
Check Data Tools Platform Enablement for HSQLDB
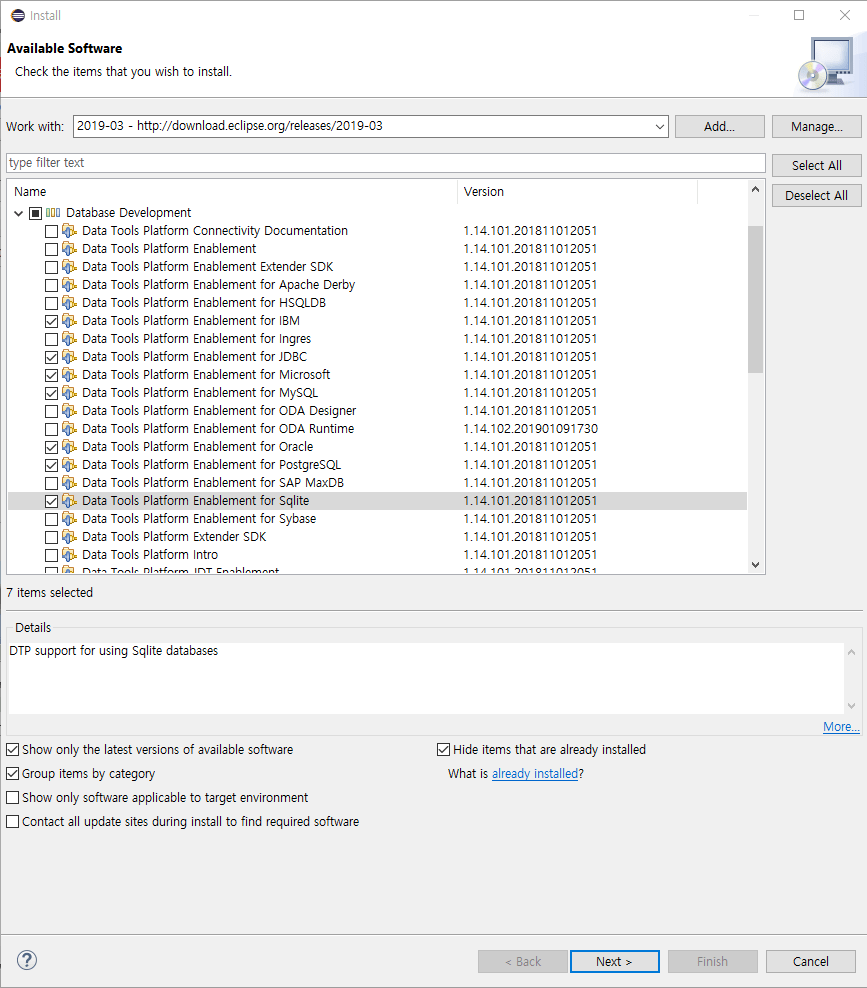(x=51, y=303)
